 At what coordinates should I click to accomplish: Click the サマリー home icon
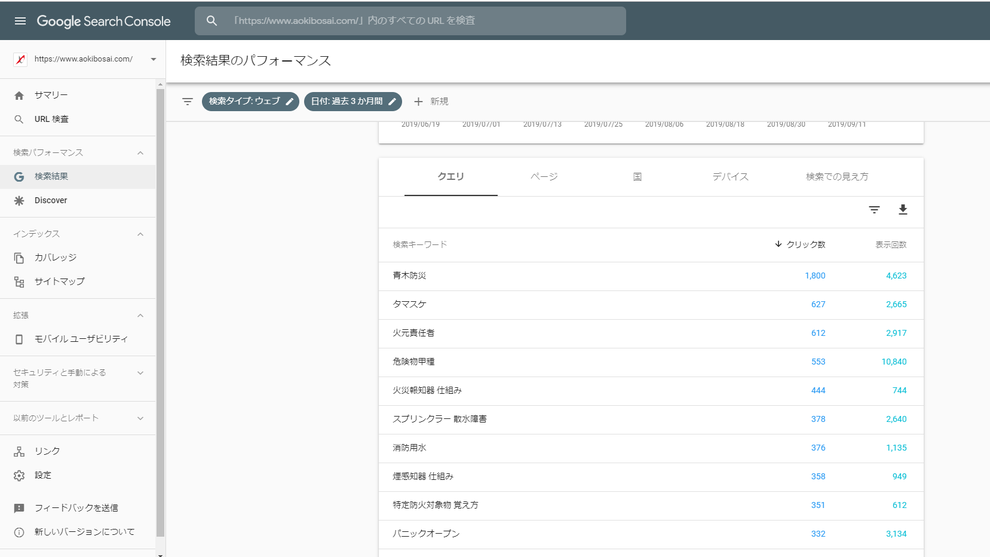[19, 95]
